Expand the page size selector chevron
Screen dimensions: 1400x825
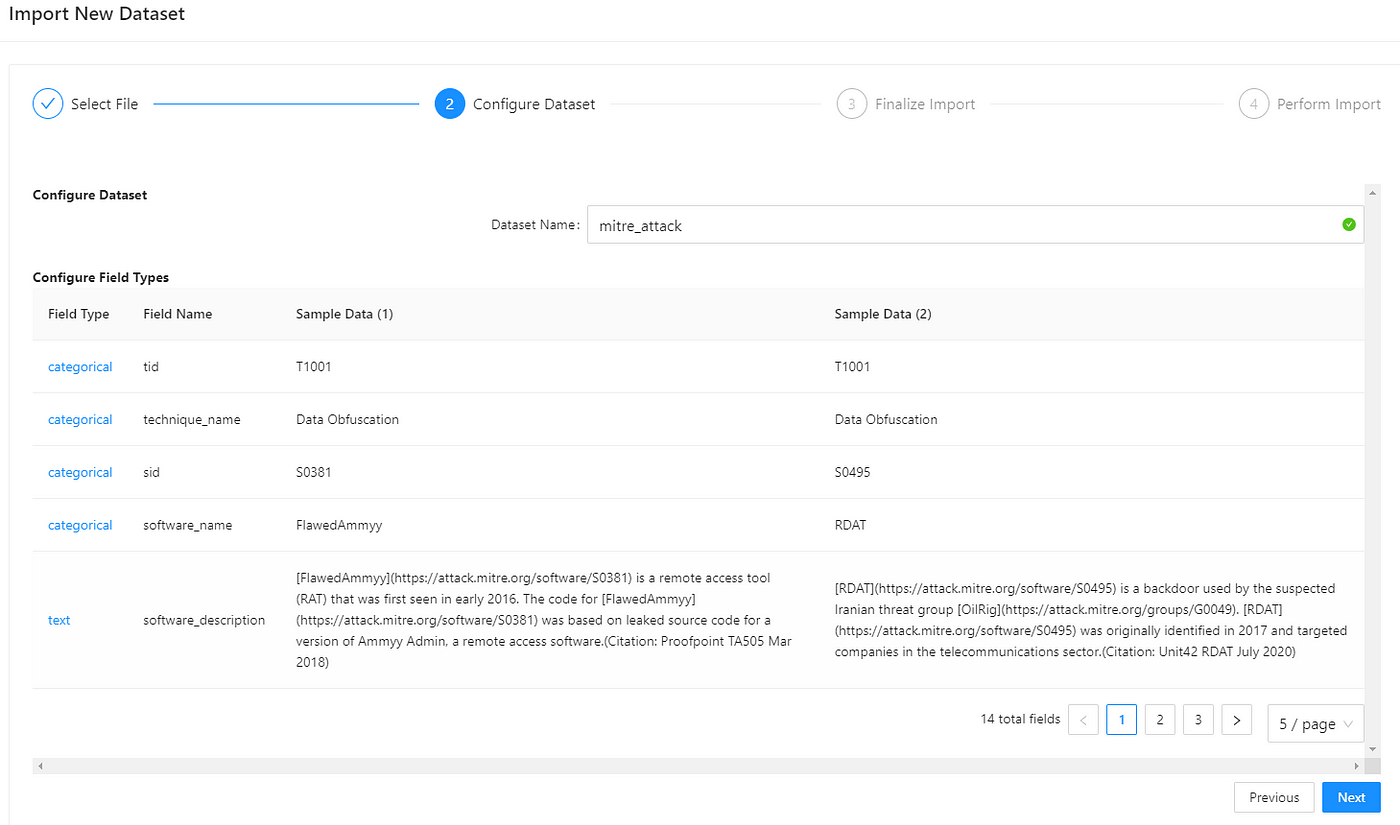[1351, 723]
